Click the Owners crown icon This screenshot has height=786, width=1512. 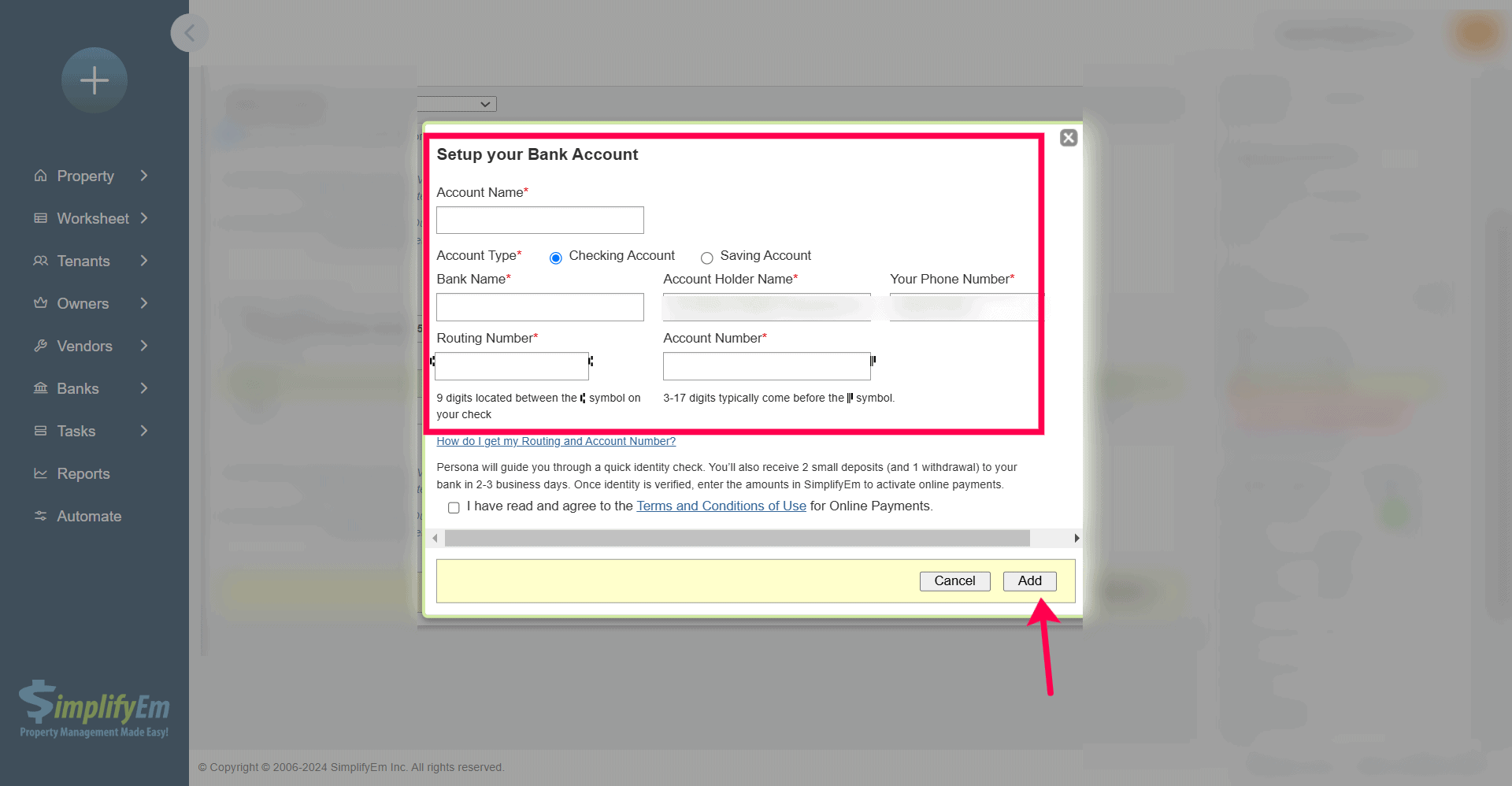[40, 303]
